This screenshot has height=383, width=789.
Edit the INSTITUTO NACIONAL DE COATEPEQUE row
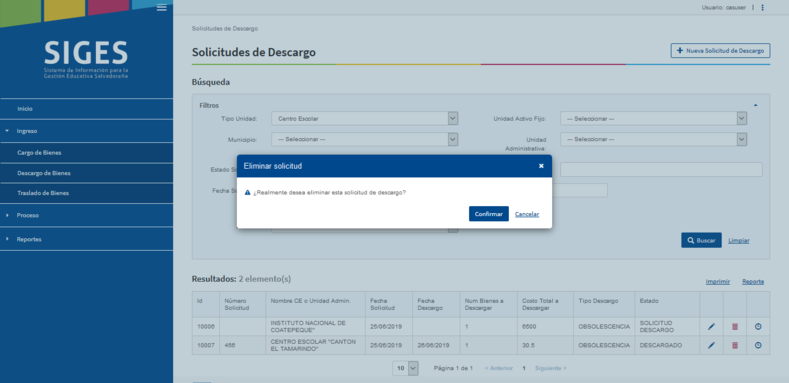point(711,327)
